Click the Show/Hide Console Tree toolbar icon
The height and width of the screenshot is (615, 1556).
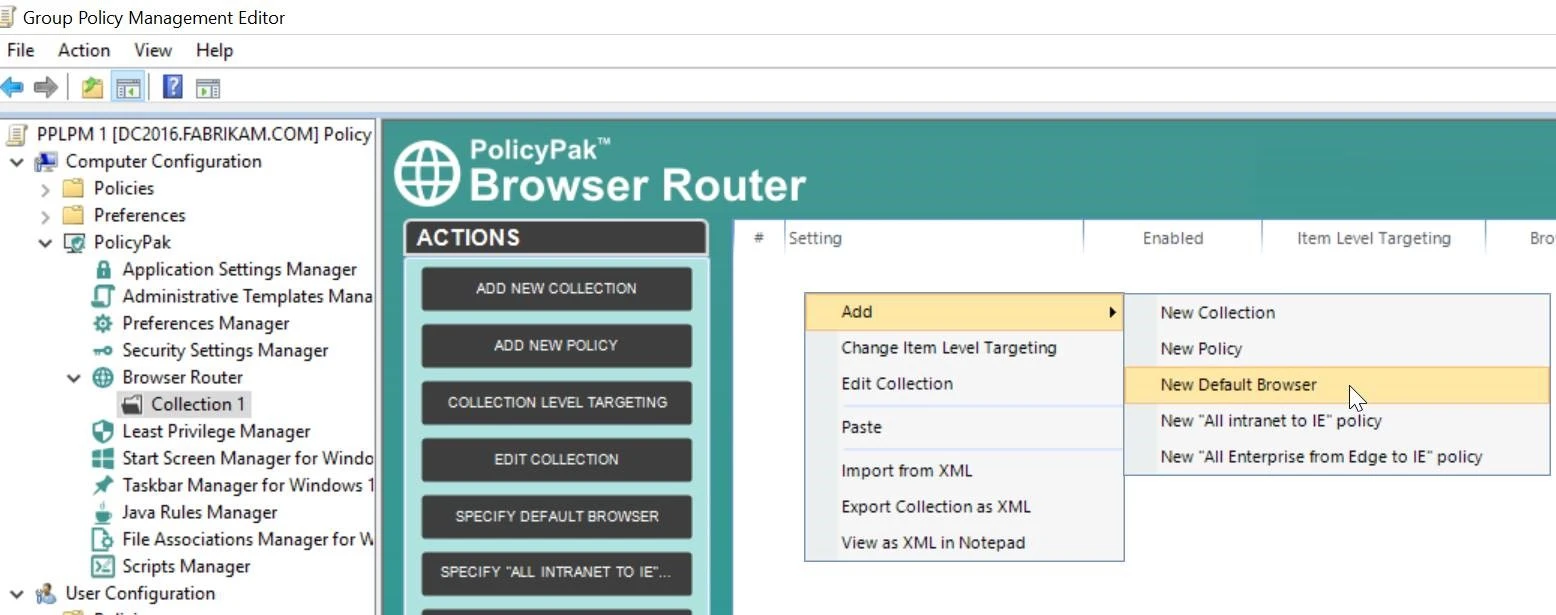(128, 88)
